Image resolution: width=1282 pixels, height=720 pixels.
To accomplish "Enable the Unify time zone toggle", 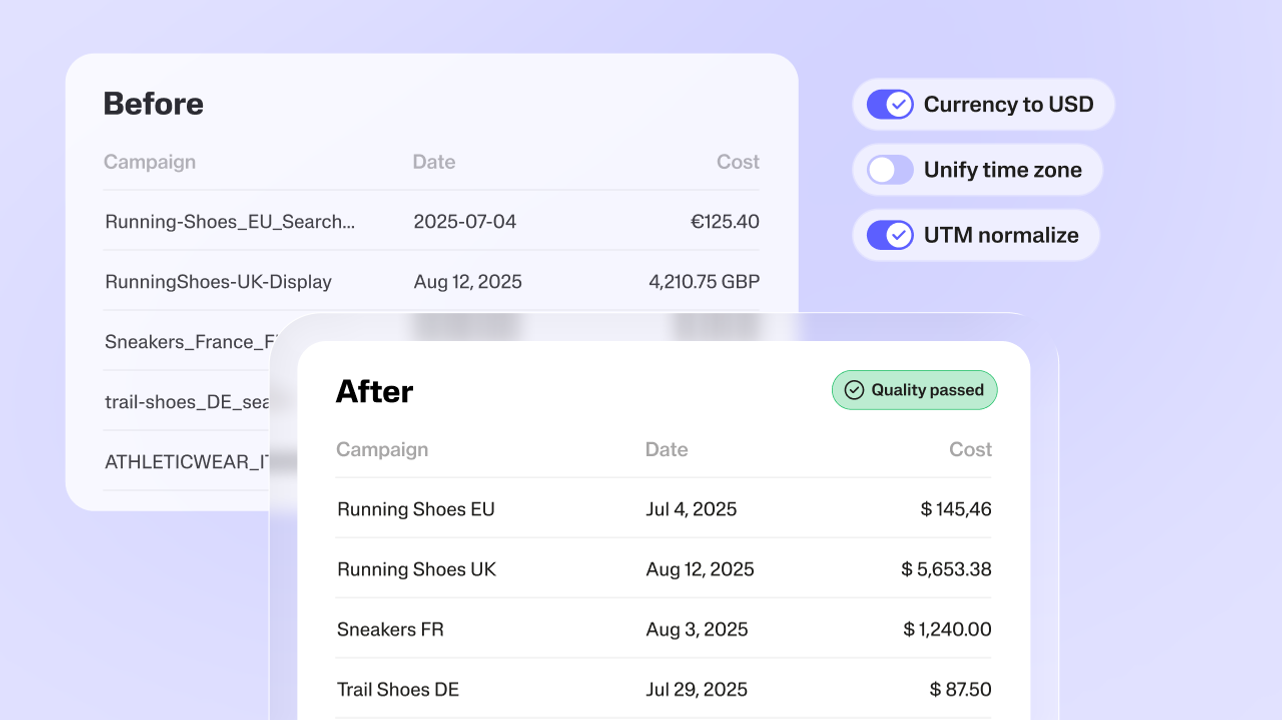I will 890,170.
